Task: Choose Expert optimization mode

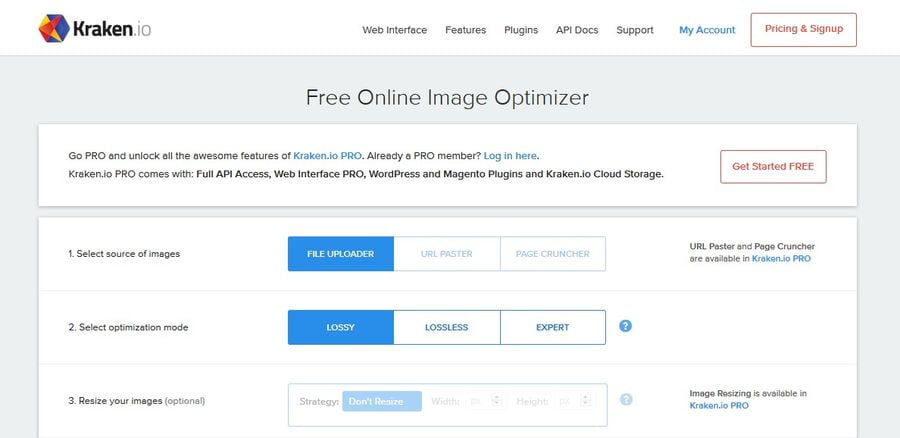Action: click(x=553, y=327)
